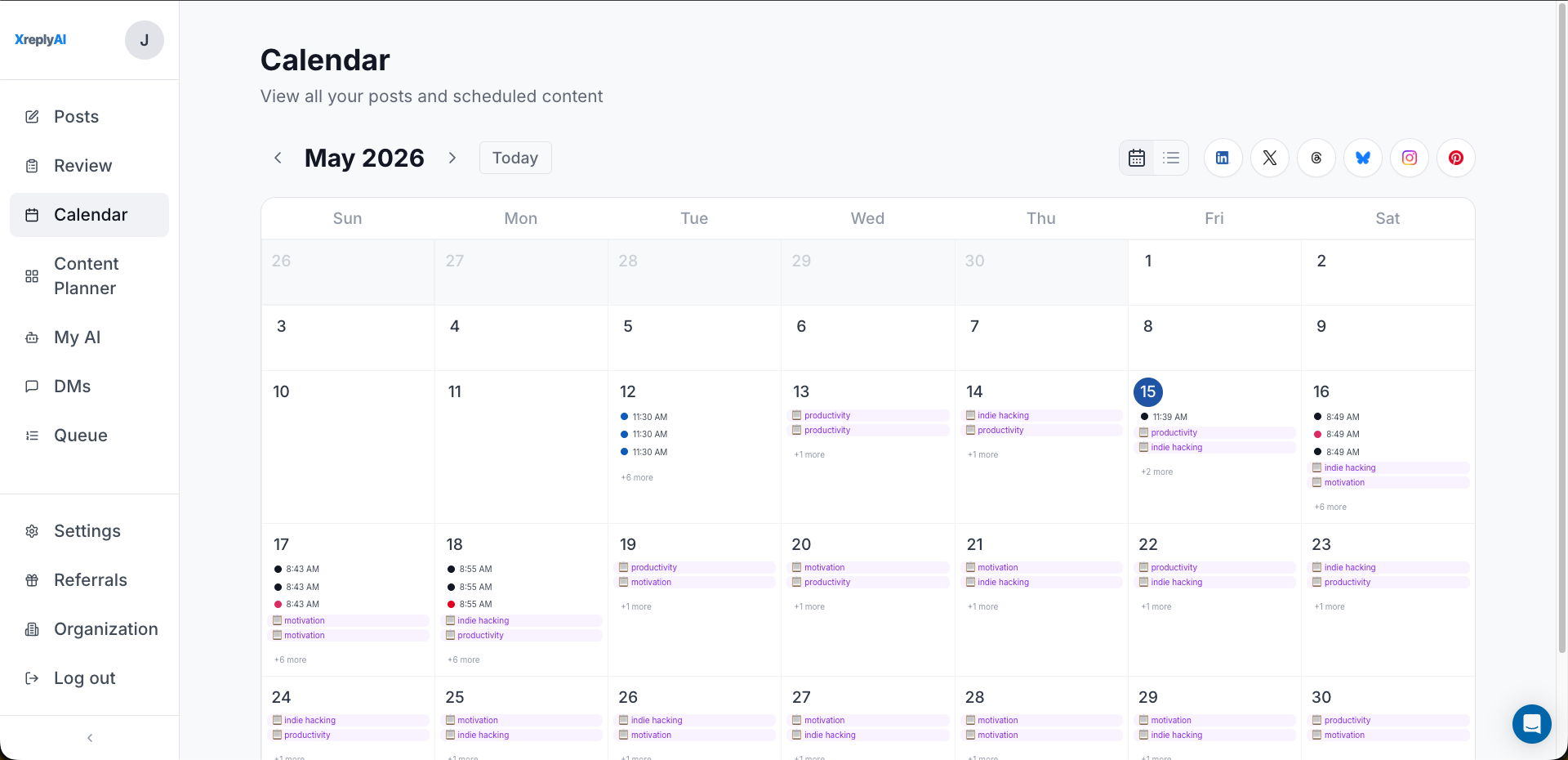Viewport: 1568px width, 760px height.
Task: Select the Threads platform filter icon
Action: pos(1316,158)
